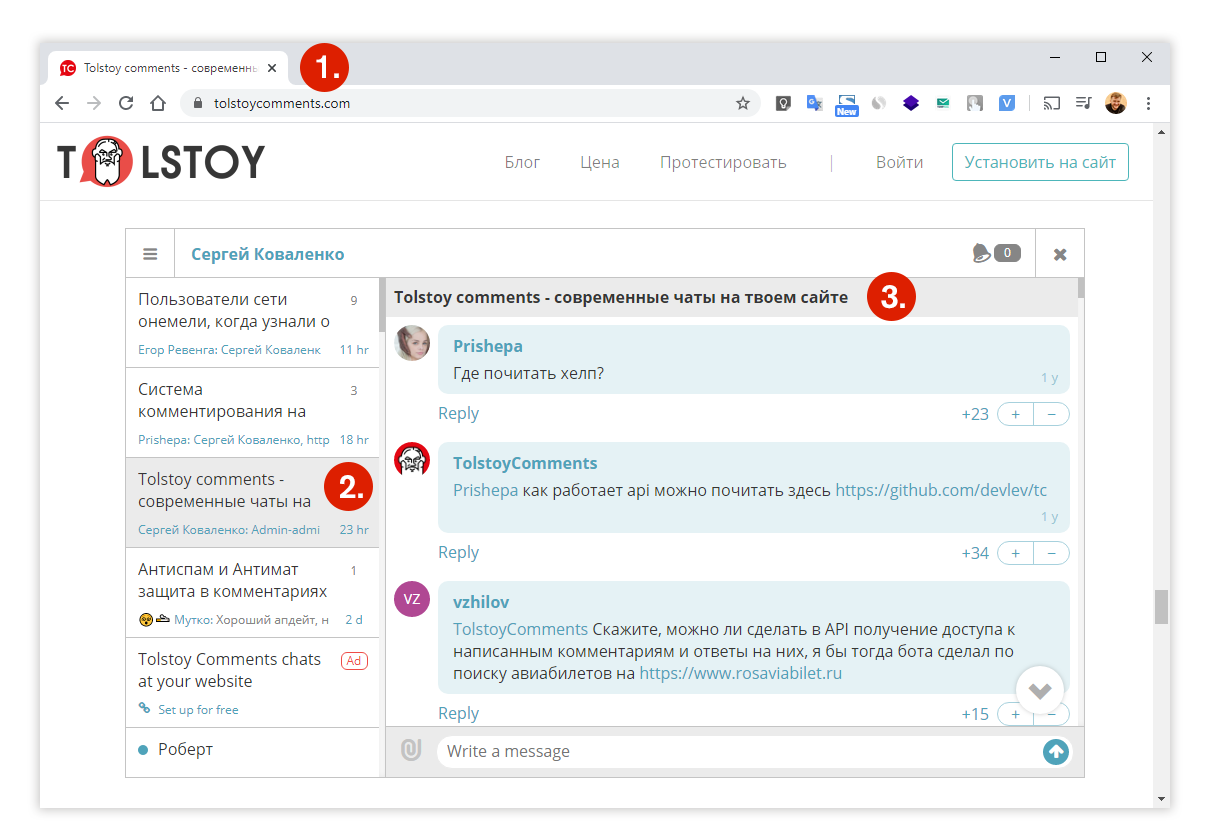The width and height of the screenshot is (1211, 840).
Task: Click the Tolstoy logo
Action: pos(161,161)
